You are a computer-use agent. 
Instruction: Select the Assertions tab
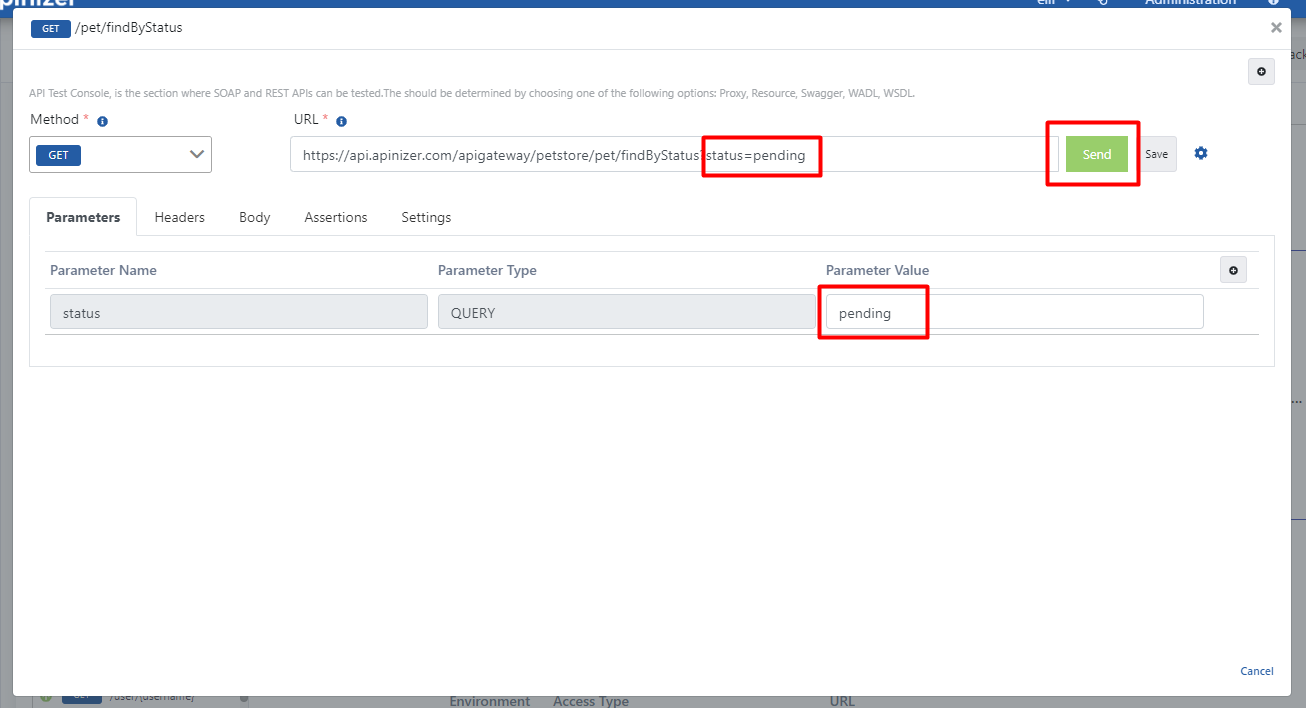pos(336,217)
